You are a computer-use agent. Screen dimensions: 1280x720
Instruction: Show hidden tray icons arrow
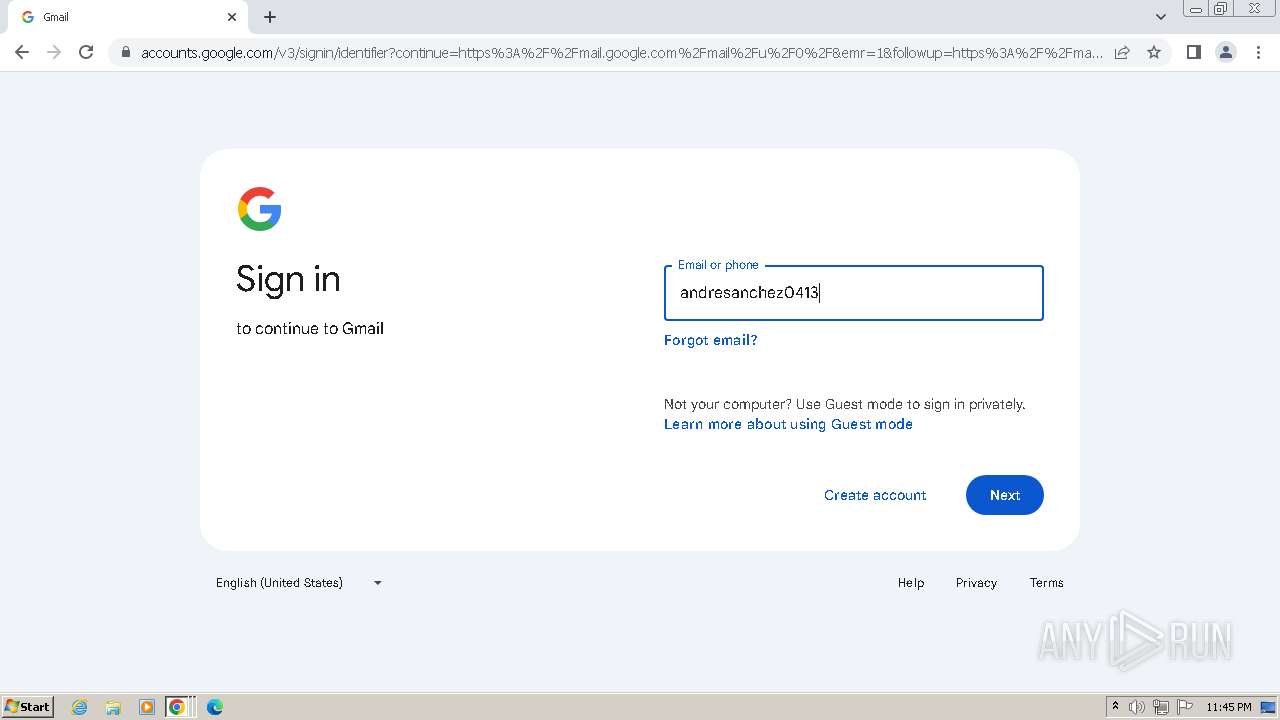1115,707
